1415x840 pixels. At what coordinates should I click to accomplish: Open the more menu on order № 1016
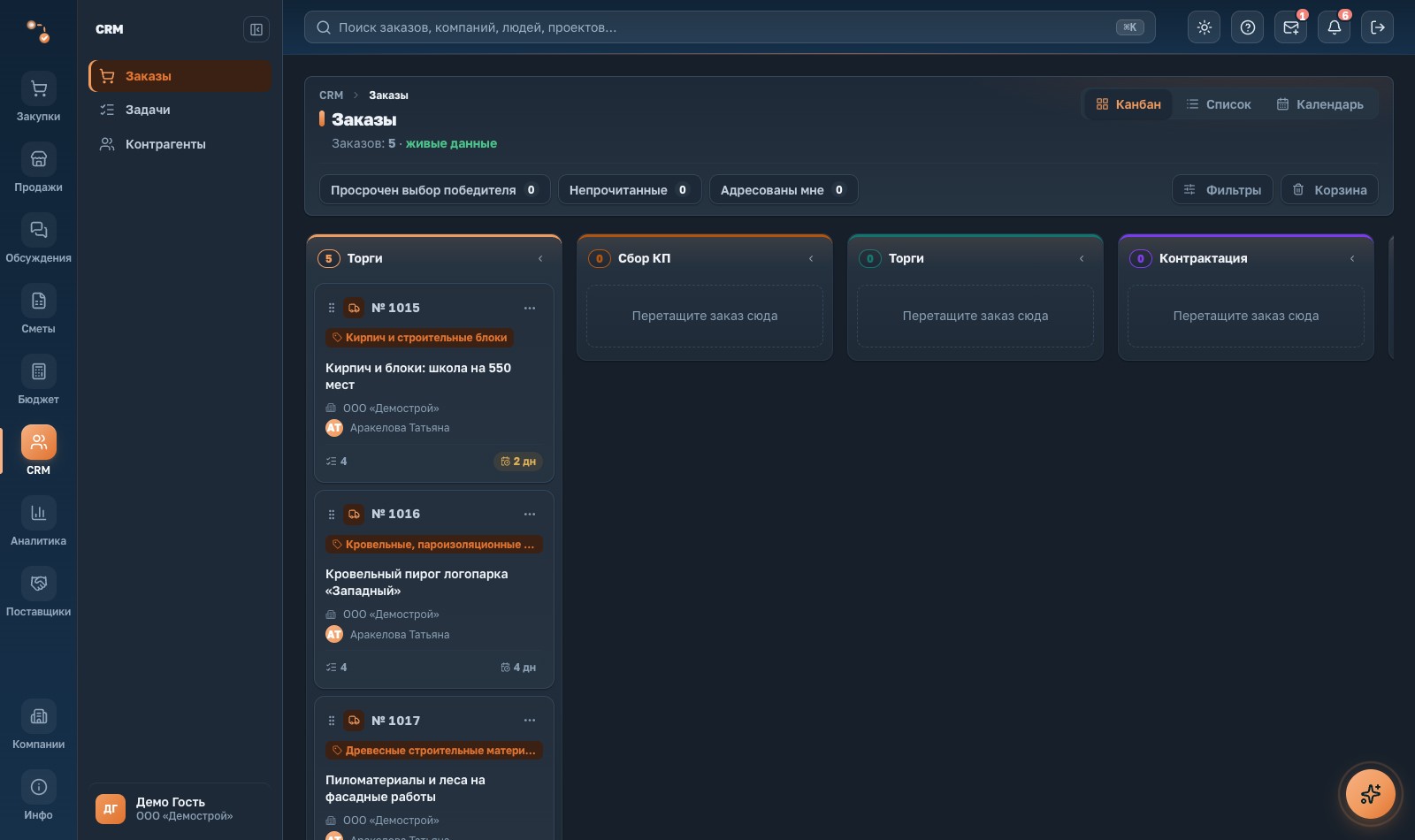coord(530,514)
